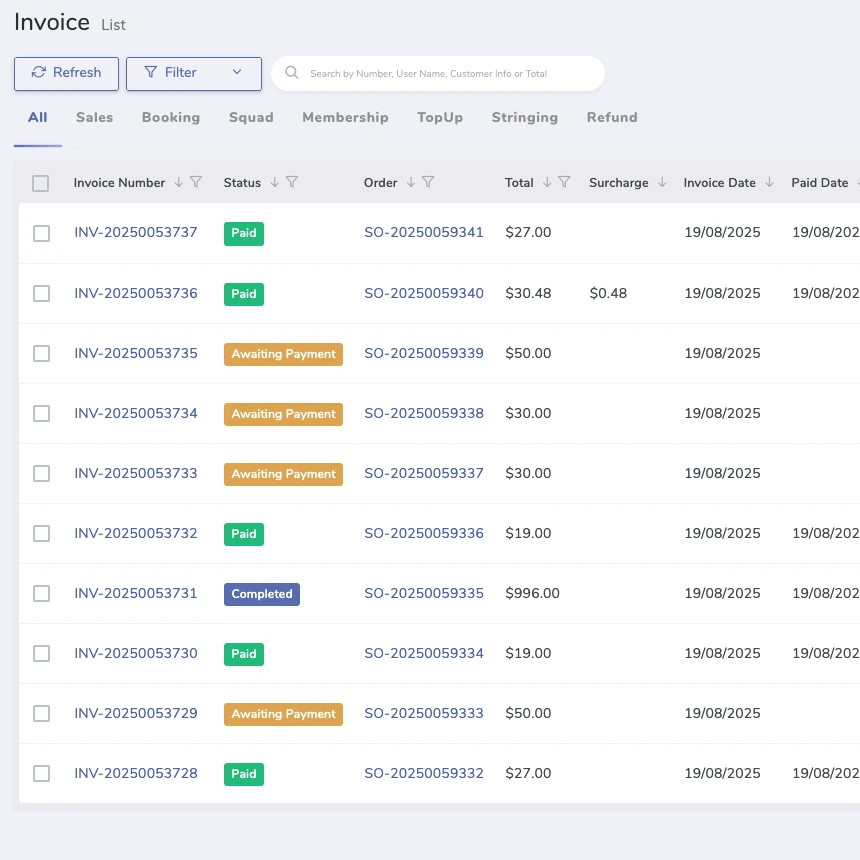Sort by Total using the arrow icon
Image resolution: width=860 pixels, height=860 pixels.
pyautogui.click(x=547, y=182)
